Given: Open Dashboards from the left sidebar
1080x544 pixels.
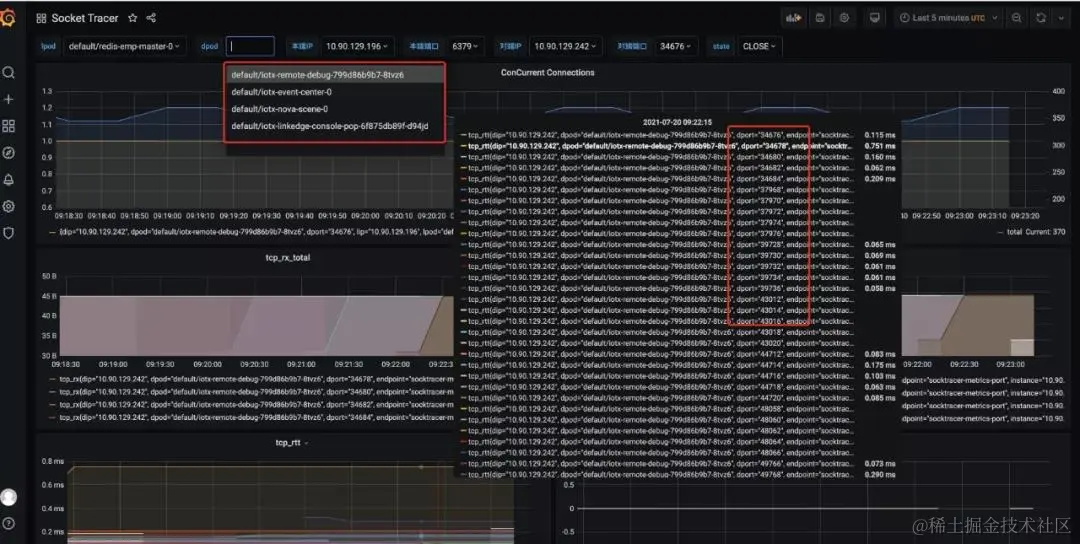Looking at the screenshot, I should click(x=8, y=126).
